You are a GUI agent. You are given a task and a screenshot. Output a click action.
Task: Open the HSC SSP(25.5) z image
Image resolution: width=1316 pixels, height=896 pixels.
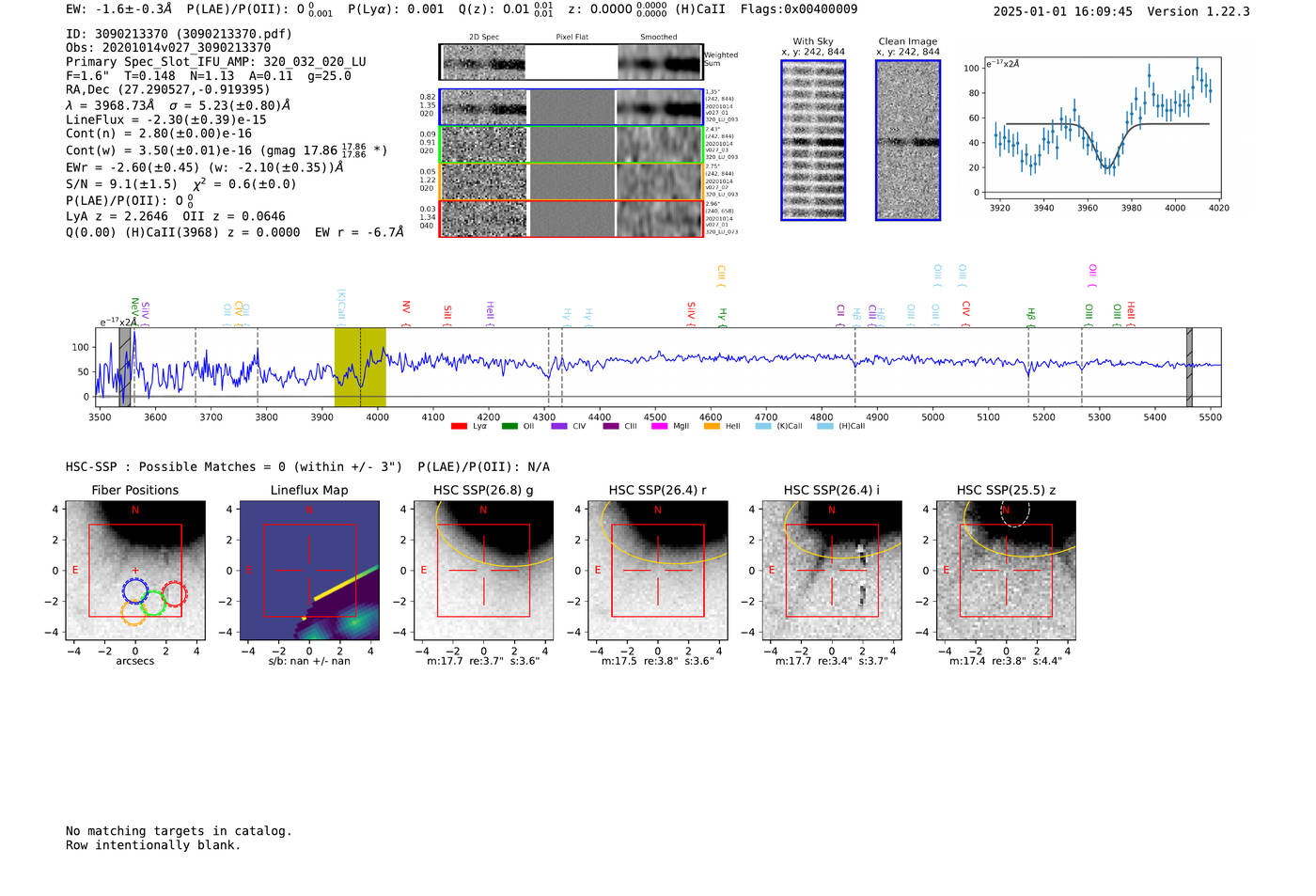tap(1006, 571)
